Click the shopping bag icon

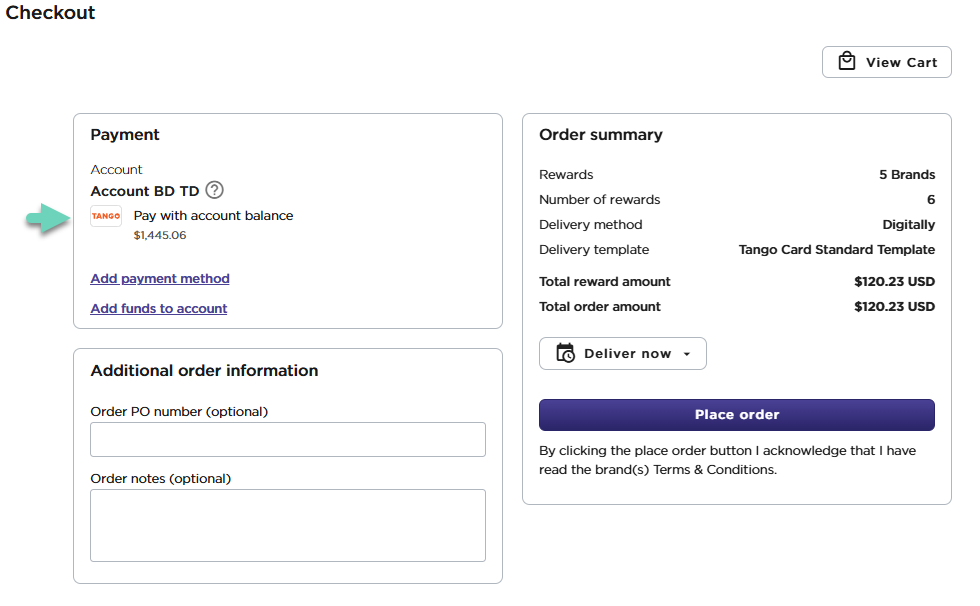(847, 61)
